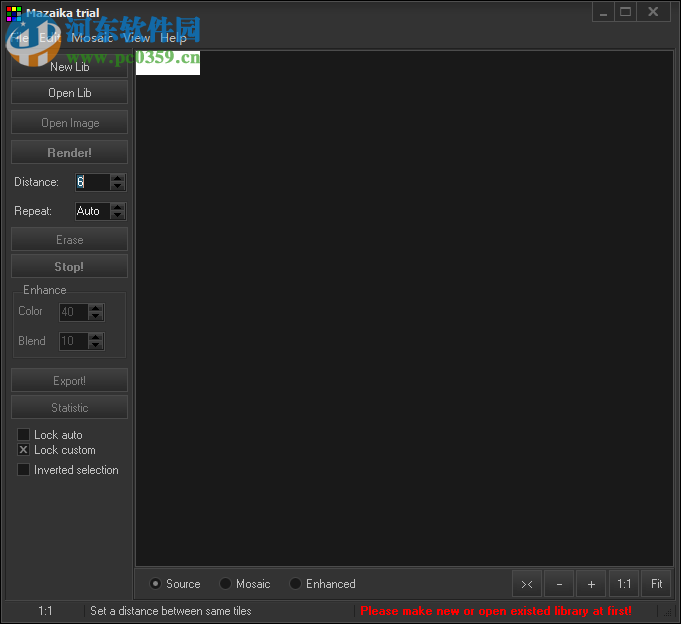Increase Distance with the up arrow
Image resolution: width=681 pixels, height=624 pixels.
(118, 178)
